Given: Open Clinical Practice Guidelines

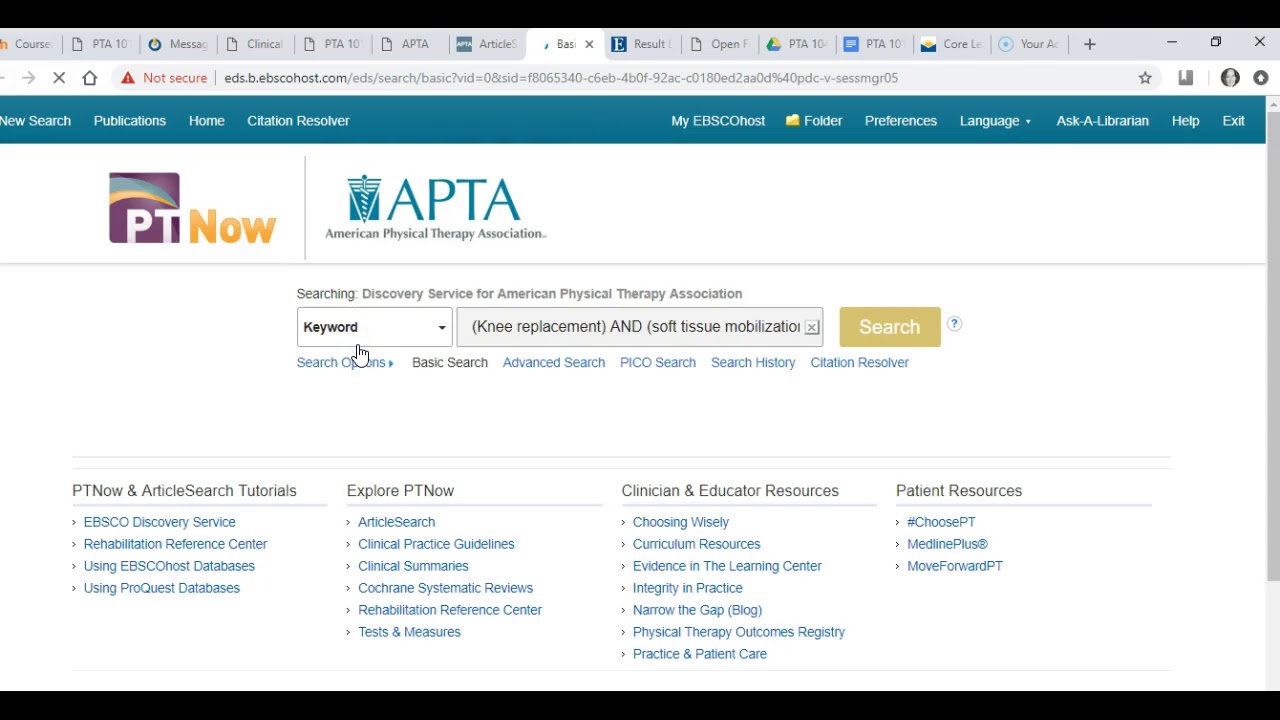Looking at the screenshot, I should click(436, 544).
